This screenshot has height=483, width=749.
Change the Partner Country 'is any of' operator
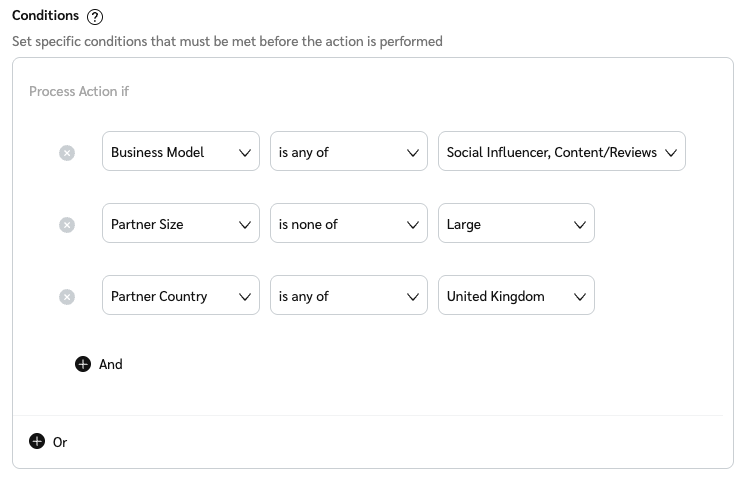pyautogui.click(x=348, y=296)
